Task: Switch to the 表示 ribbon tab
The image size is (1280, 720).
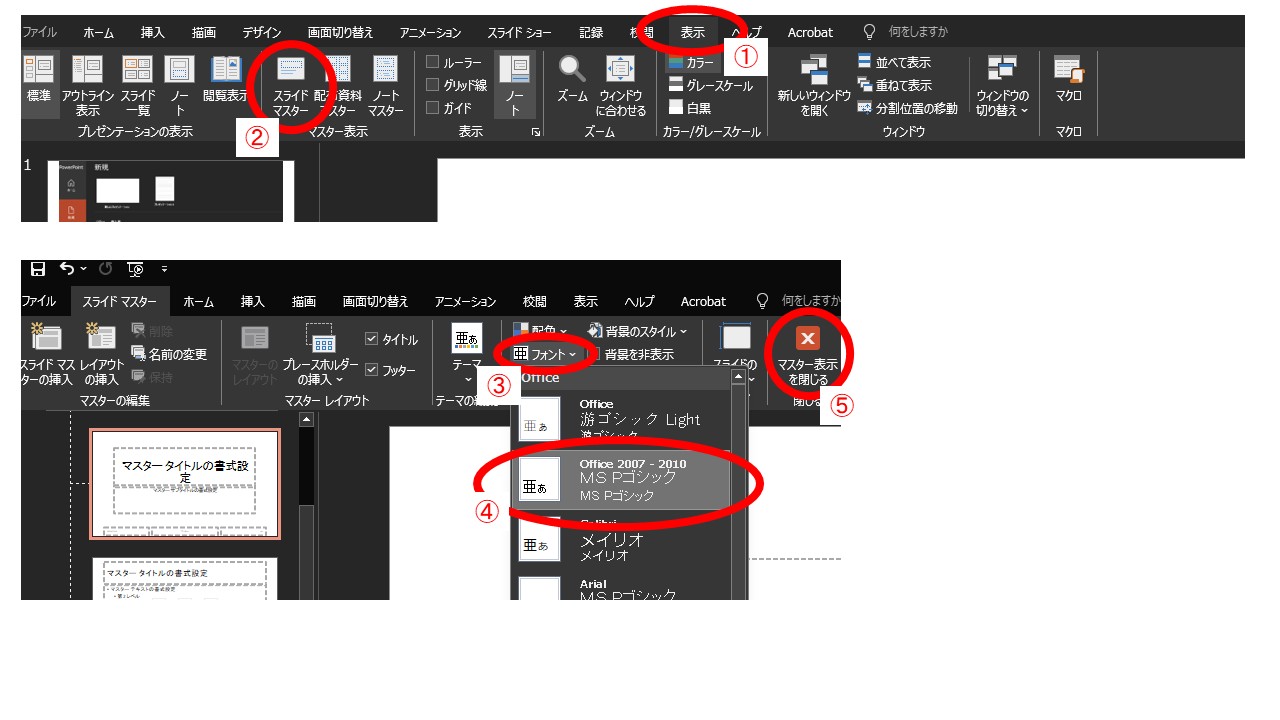Action: (692, 32)
